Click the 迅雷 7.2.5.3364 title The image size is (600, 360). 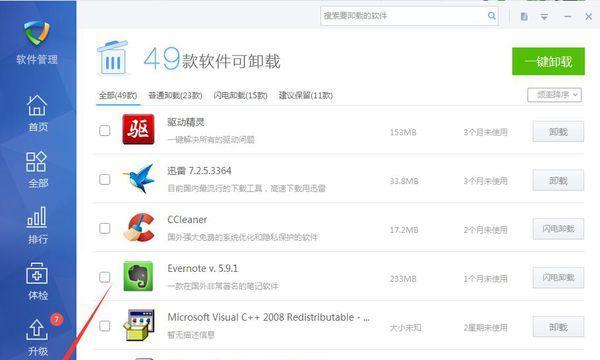pos(199,171)
